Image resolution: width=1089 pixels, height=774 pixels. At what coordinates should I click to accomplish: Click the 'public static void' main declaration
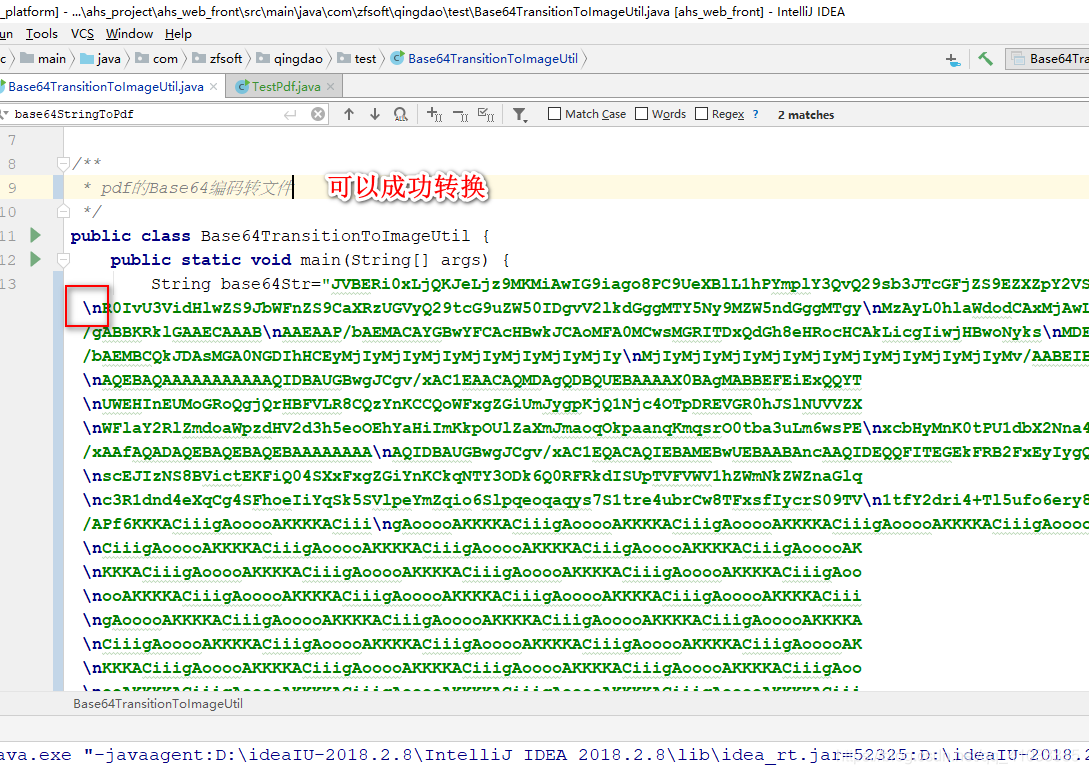[201, 260]
